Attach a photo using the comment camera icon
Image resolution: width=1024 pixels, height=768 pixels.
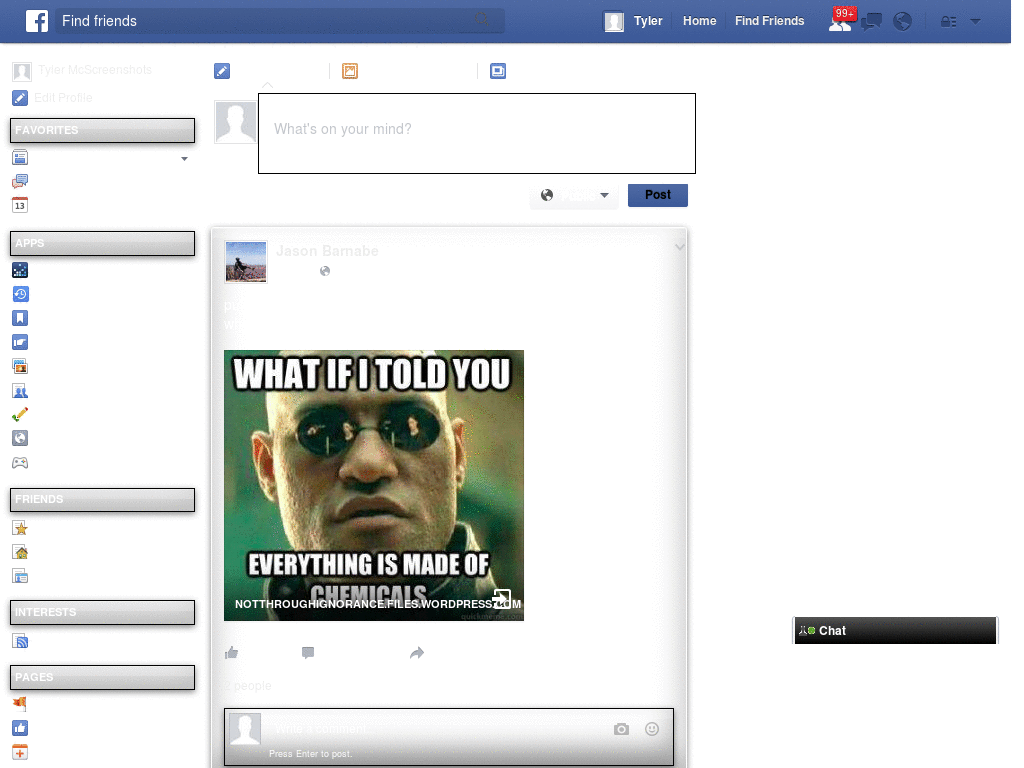(621, 729)
